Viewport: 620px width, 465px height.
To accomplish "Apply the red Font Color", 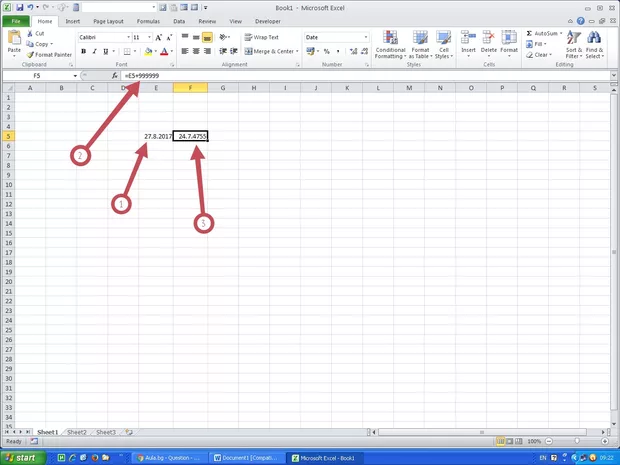I will pyautogui.click(x=164, y=51).
